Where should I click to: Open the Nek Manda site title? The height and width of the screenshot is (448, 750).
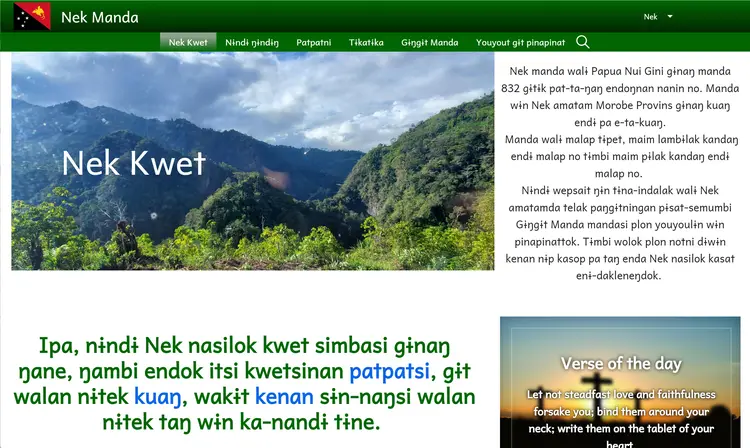pos(99,17)
